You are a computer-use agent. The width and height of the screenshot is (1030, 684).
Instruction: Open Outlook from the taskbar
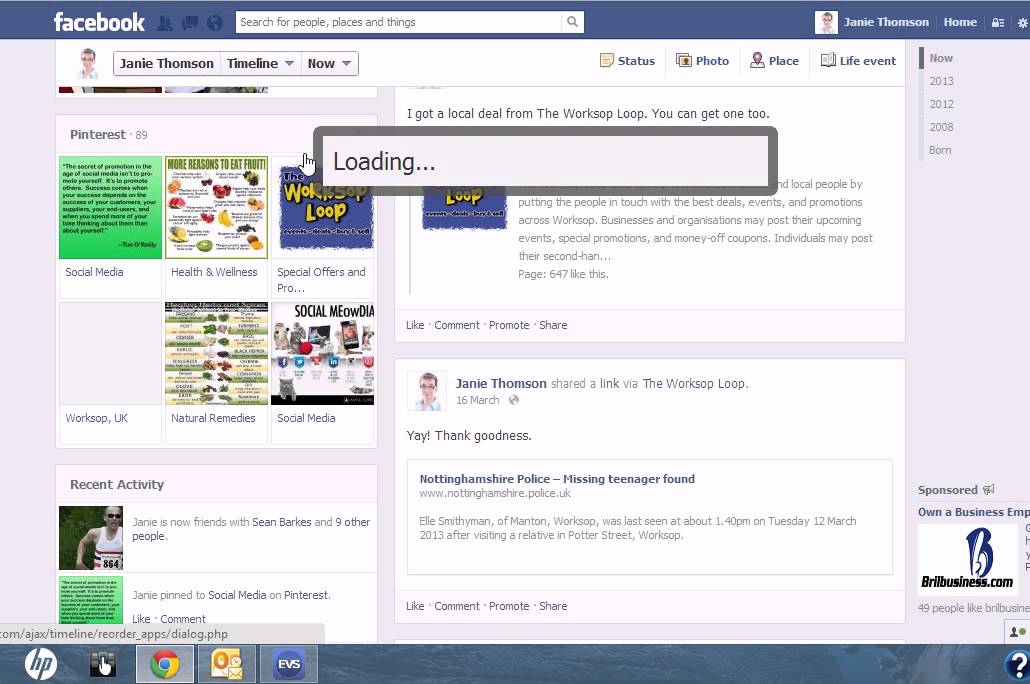point(227,664)
